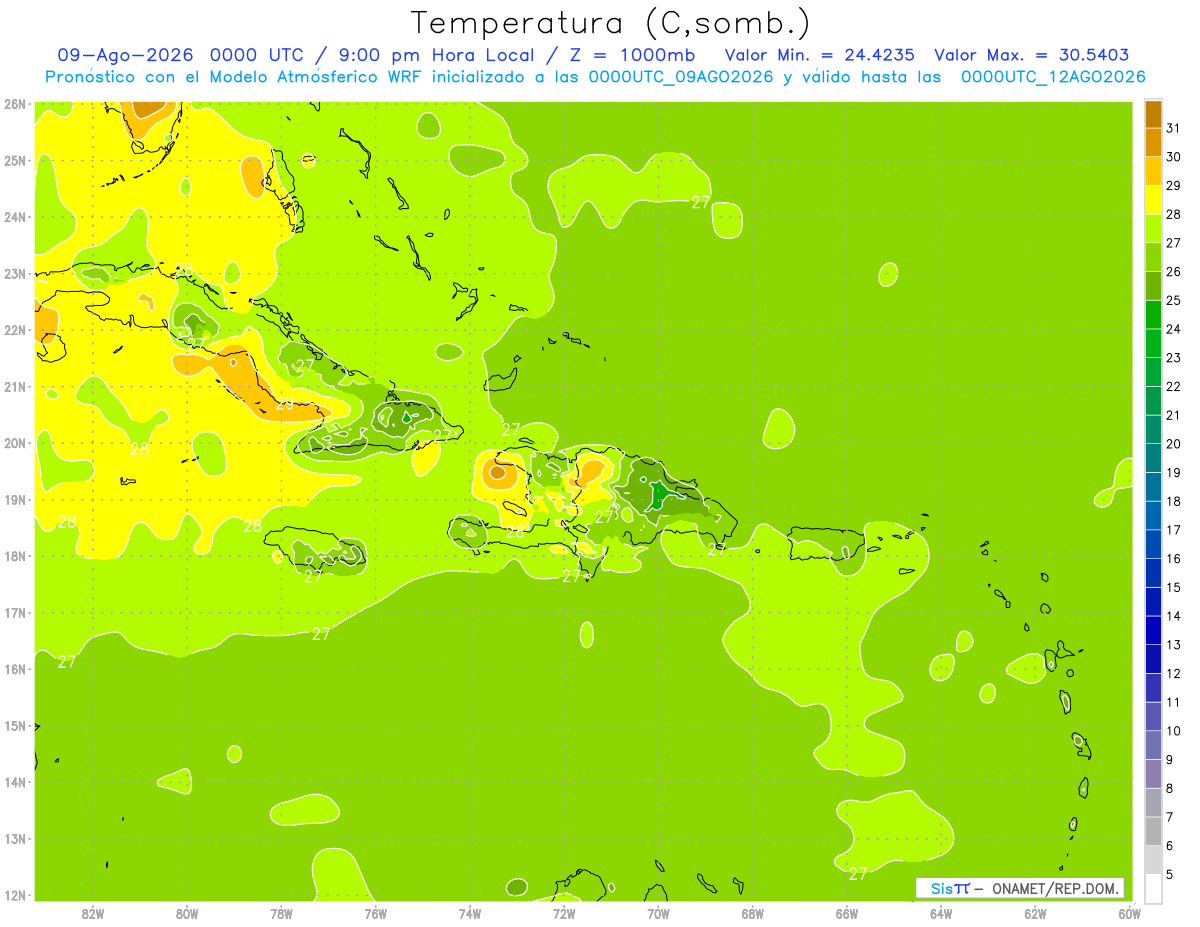Click the 'Valor Min. = 24.4235' text

point(820,55)
